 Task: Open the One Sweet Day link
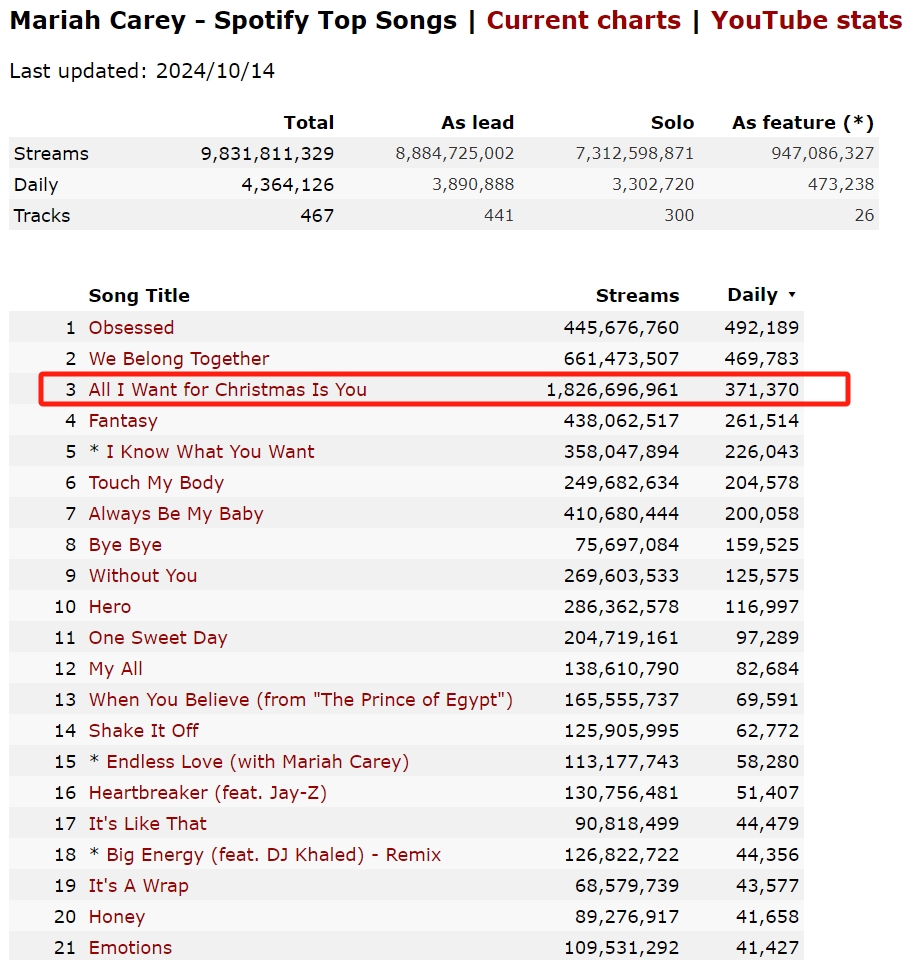158,638
